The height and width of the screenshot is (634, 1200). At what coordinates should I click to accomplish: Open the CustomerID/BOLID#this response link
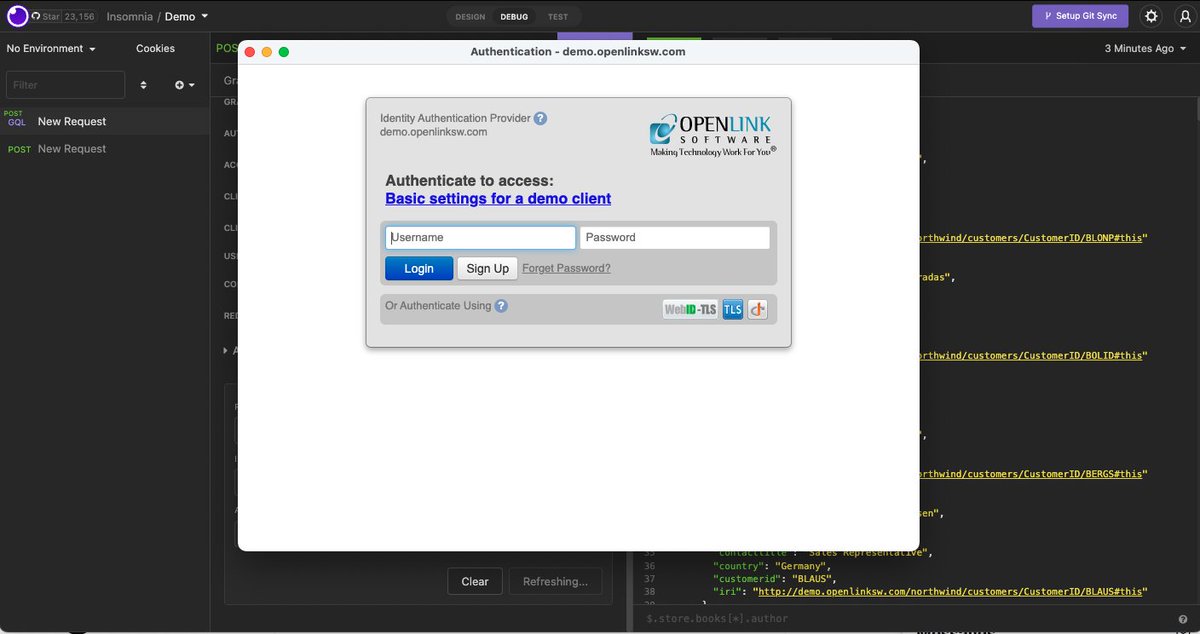1033,355
